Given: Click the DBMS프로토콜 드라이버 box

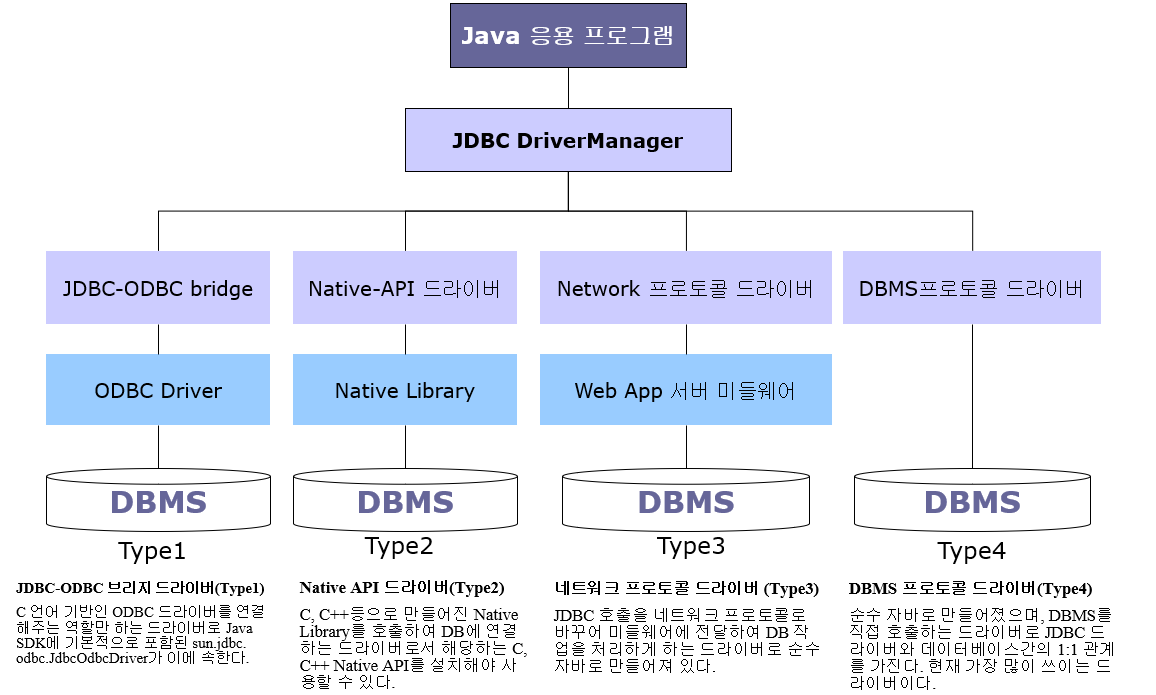Looking at the screenshot, I should click(971, 288).
